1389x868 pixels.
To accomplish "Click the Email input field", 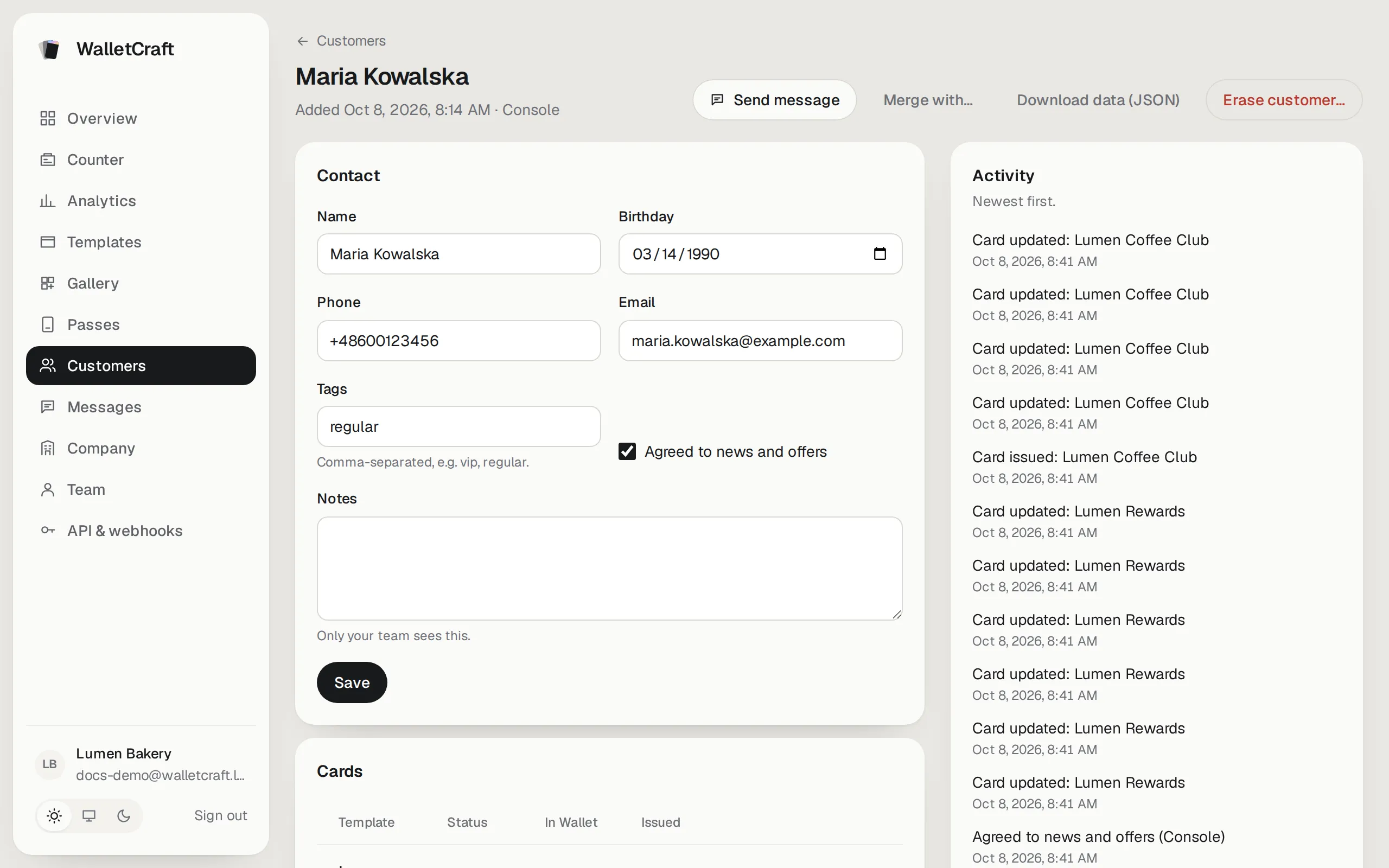I will [760, 341].
